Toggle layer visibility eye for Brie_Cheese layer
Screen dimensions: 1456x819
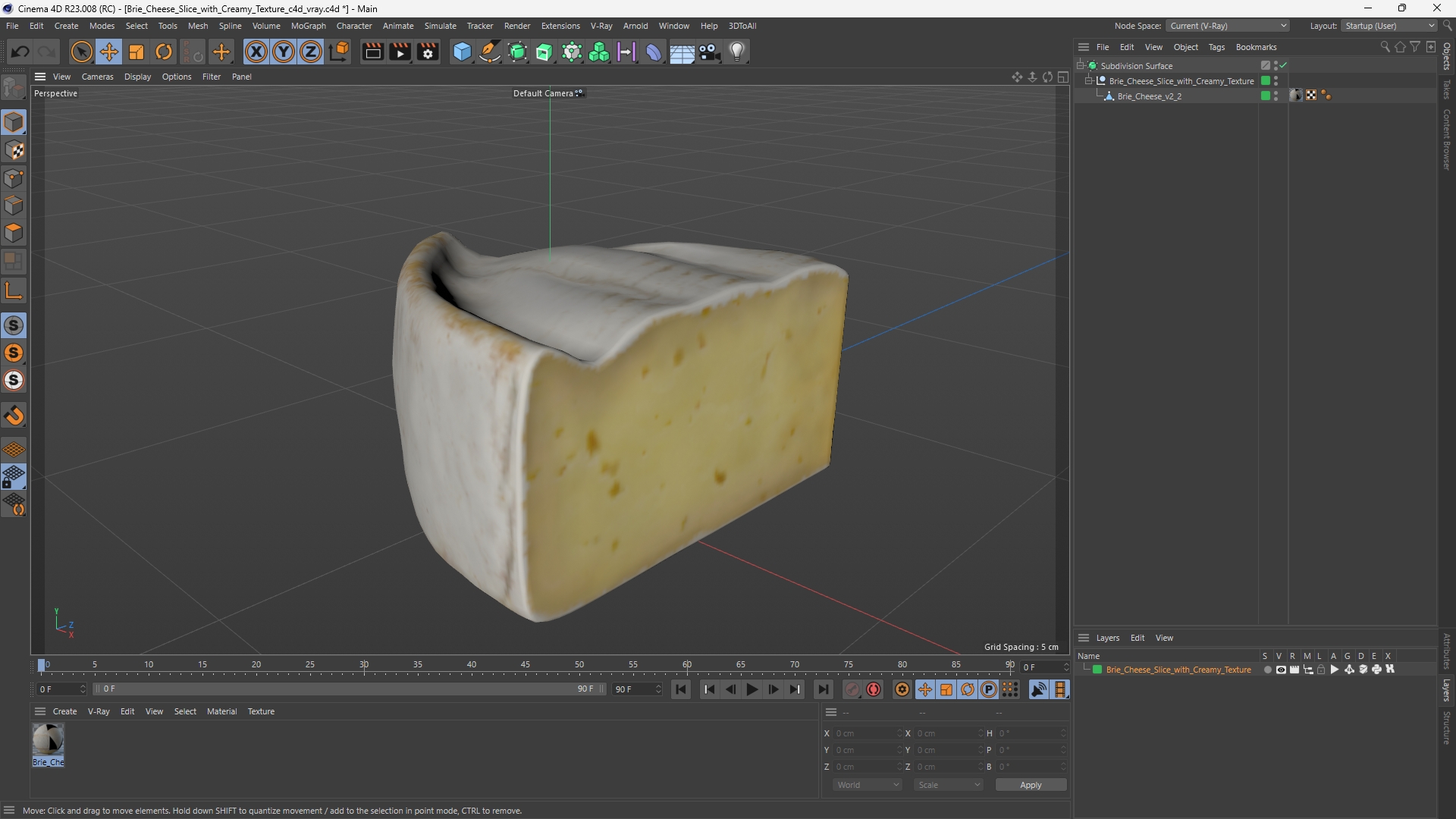click(x=1281, y=670)
